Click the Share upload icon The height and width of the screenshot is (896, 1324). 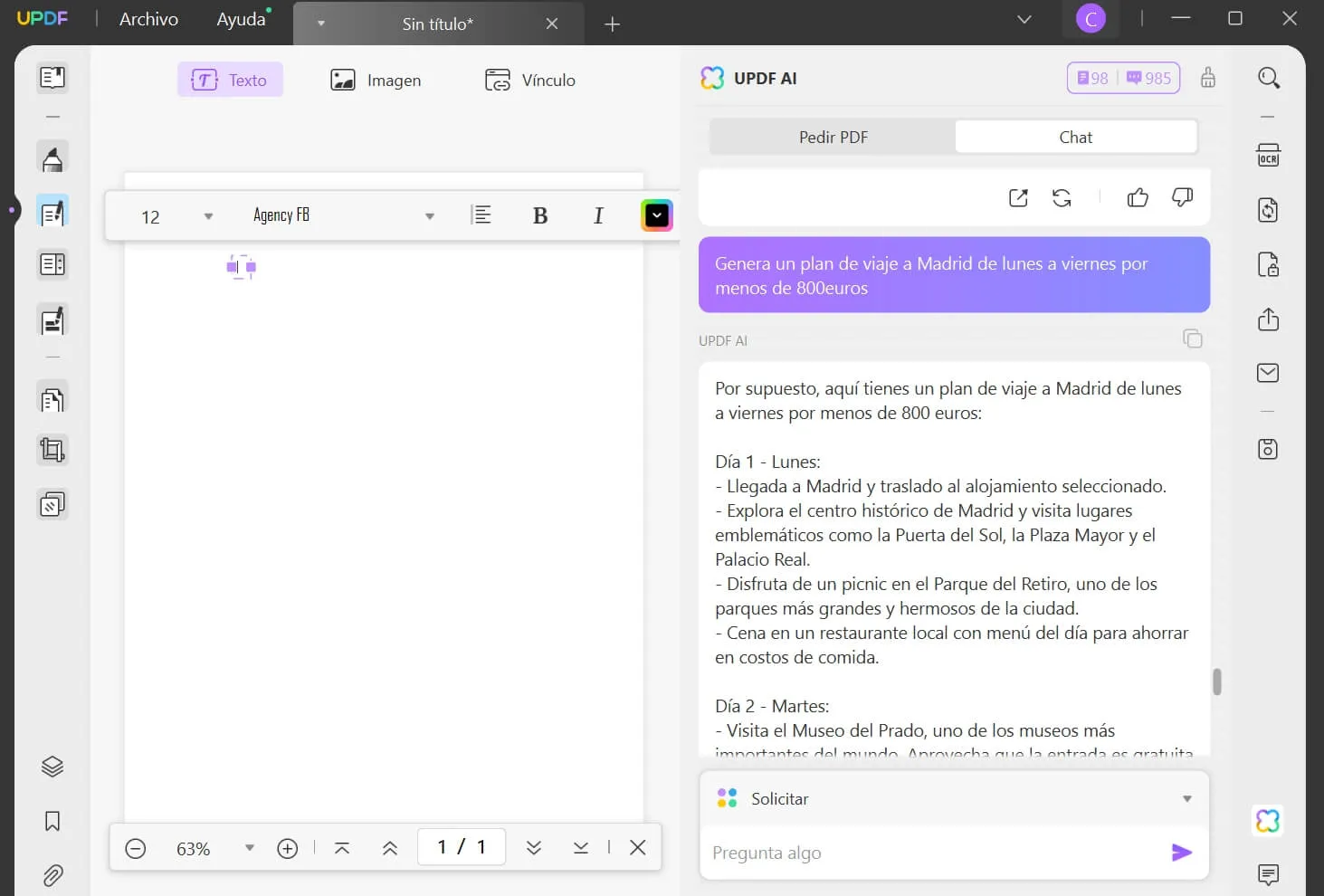pos(1269,319)
